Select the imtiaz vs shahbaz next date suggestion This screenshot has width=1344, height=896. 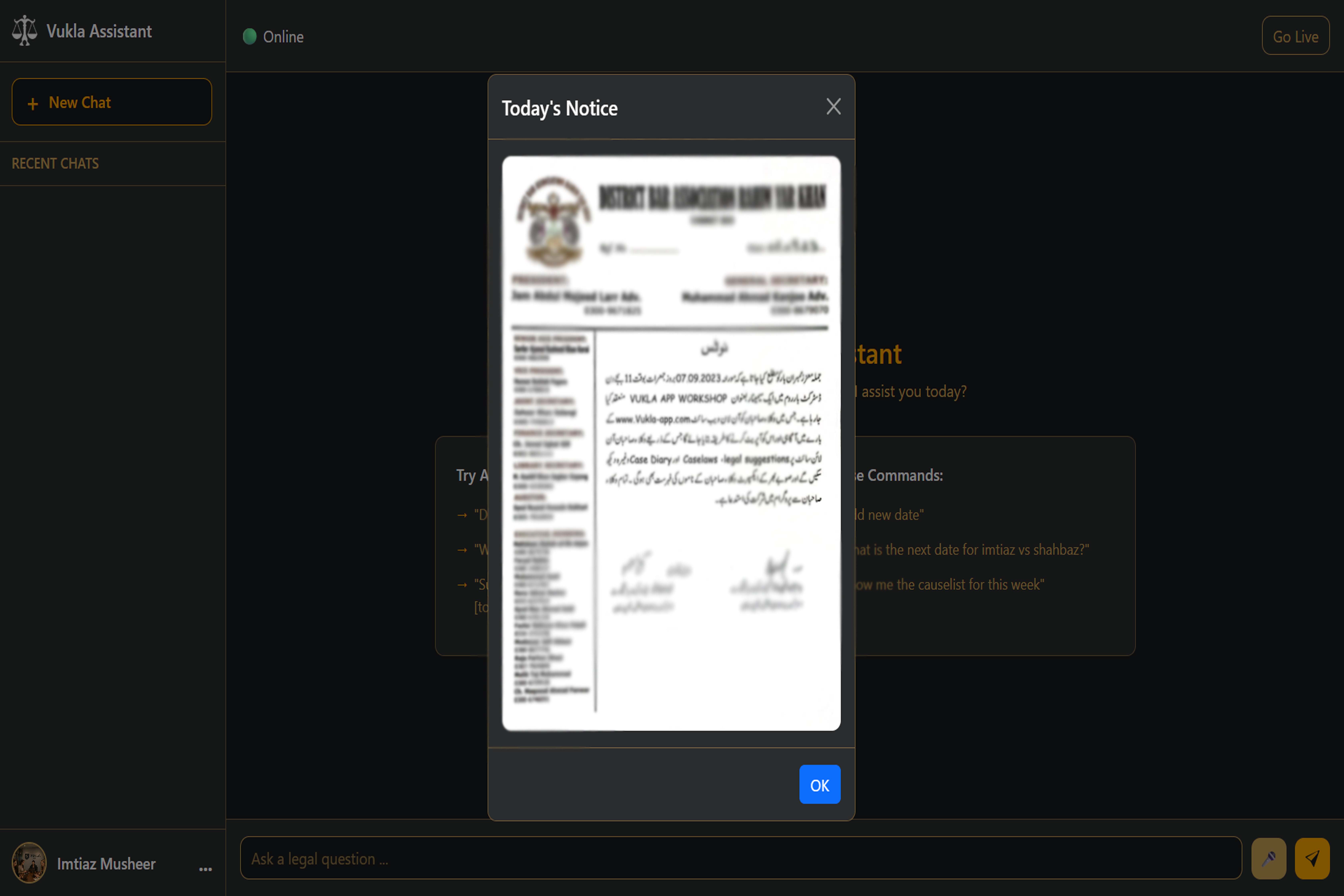coord(971,550)
